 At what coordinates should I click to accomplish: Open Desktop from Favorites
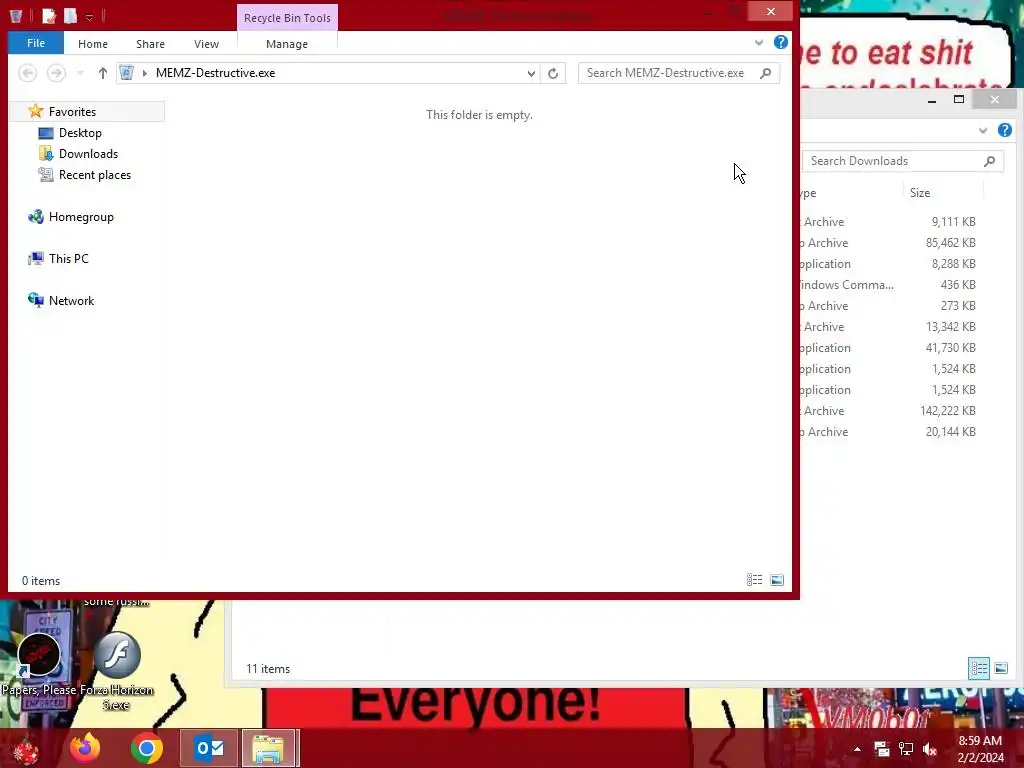pyautogui.click(x=80, y=133)
